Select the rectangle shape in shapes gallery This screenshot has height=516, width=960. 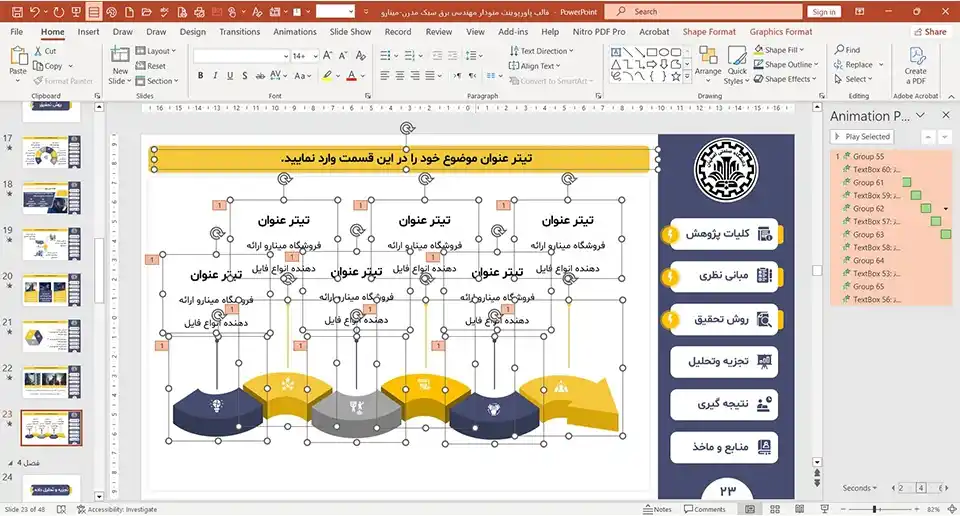[x=652, y=53]
